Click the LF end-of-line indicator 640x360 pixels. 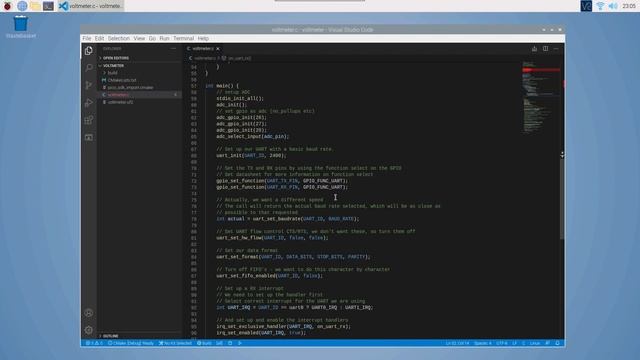pos(514,343)
